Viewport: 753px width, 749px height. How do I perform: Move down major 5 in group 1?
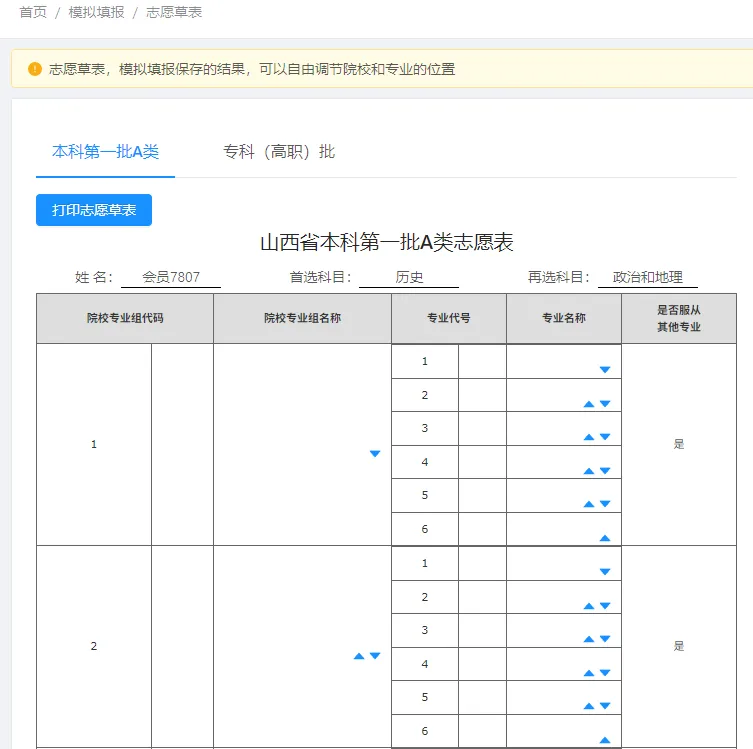pyautogui.click(x=605, y=504)
